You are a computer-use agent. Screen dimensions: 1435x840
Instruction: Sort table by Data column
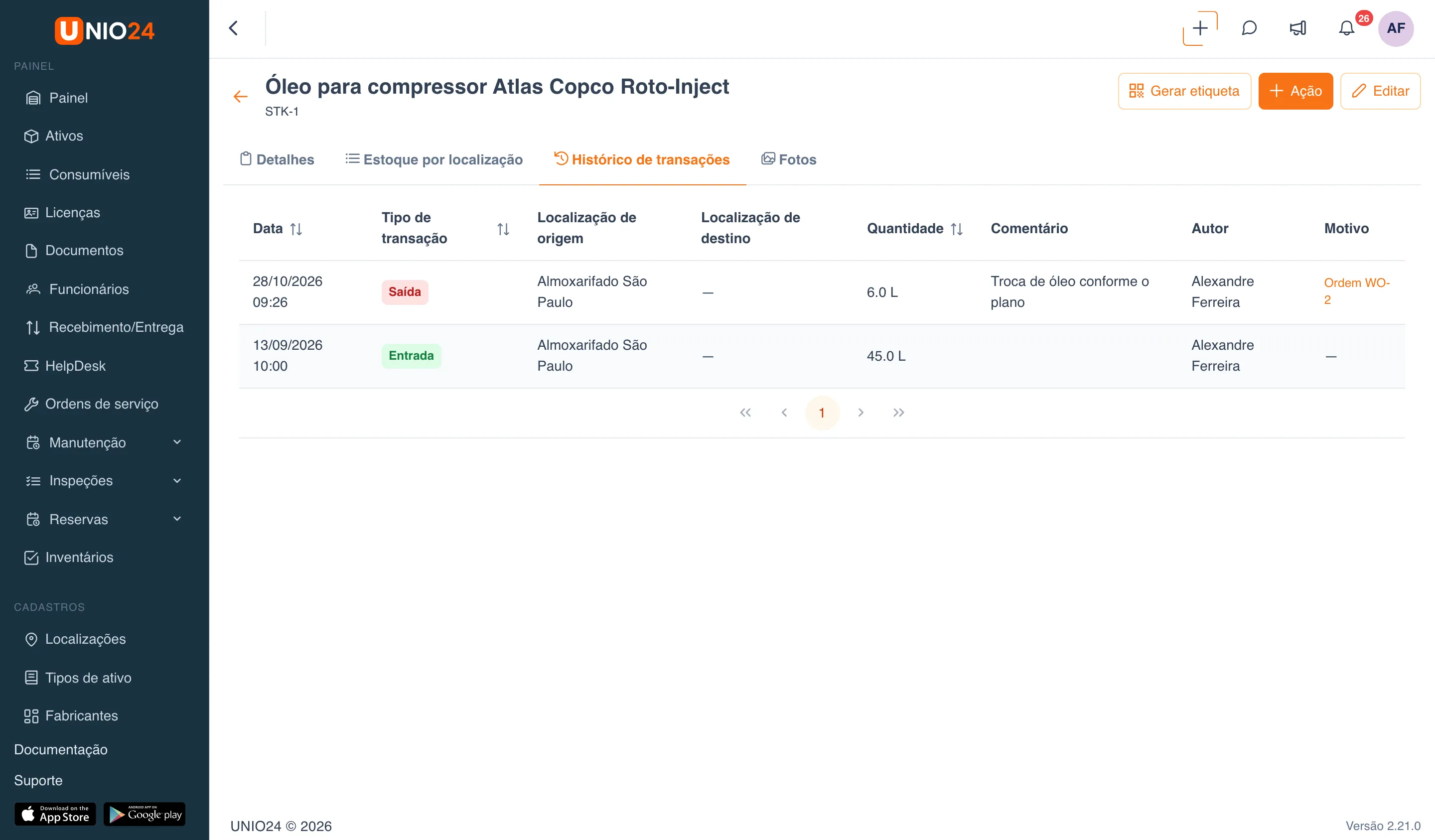point(296,229)
